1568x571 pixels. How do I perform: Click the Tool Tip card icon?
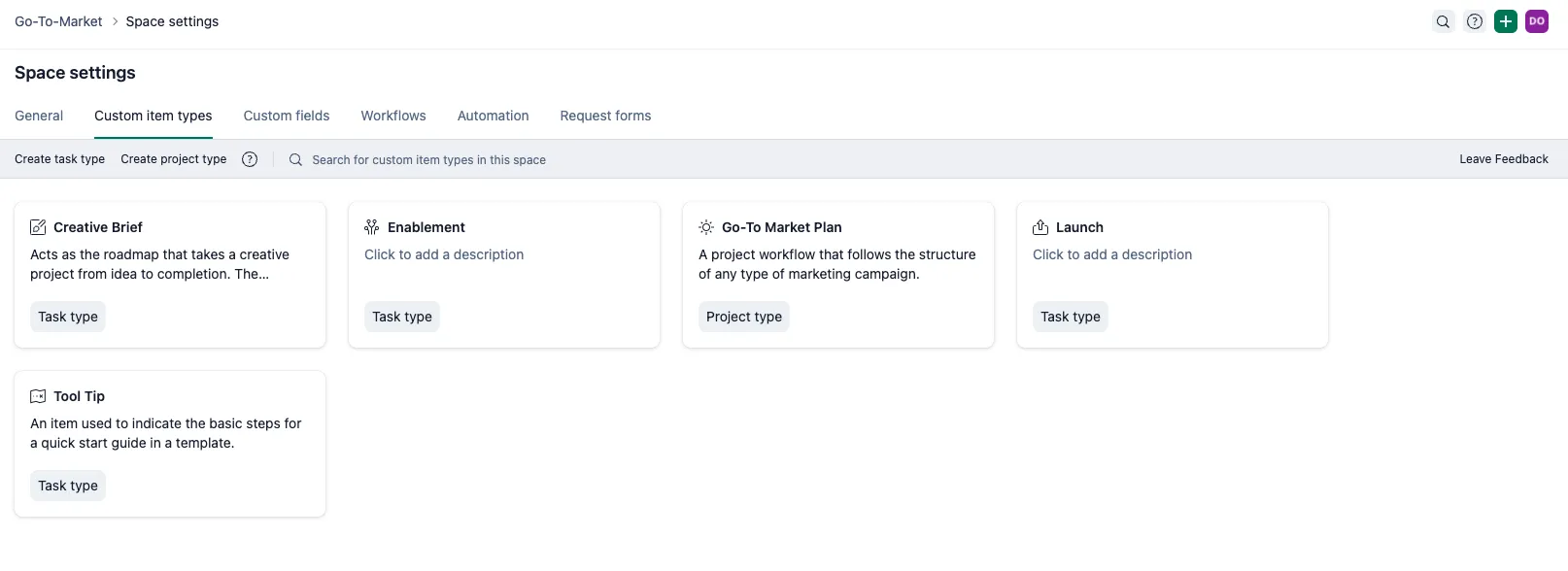click(x=38, y=396)
